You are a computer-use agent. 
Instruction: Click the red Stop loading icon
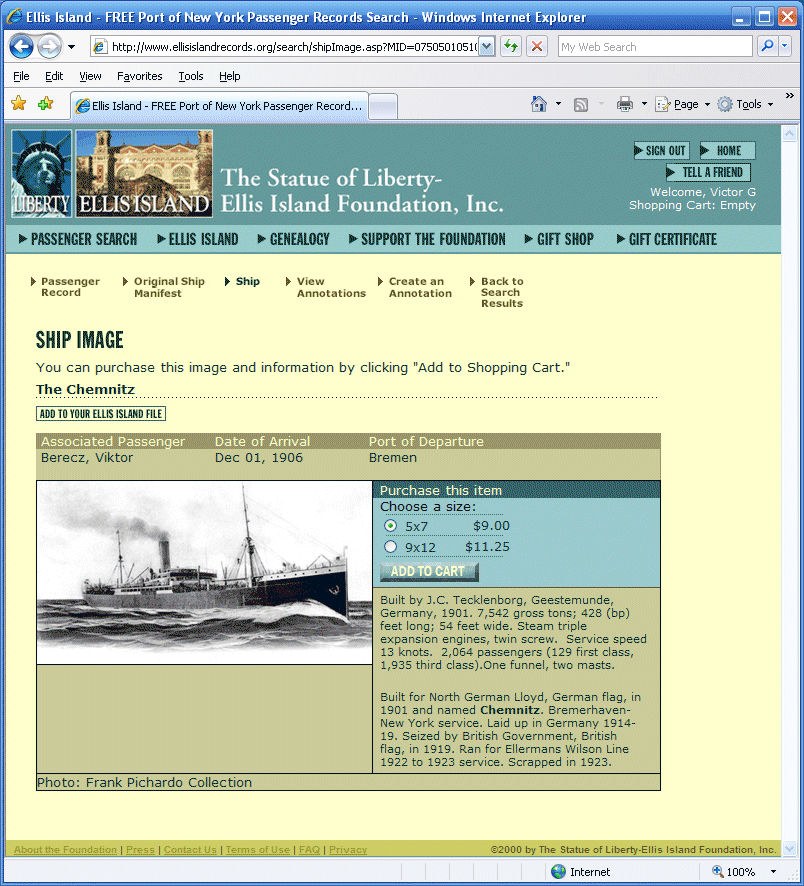tap(537, 46)
